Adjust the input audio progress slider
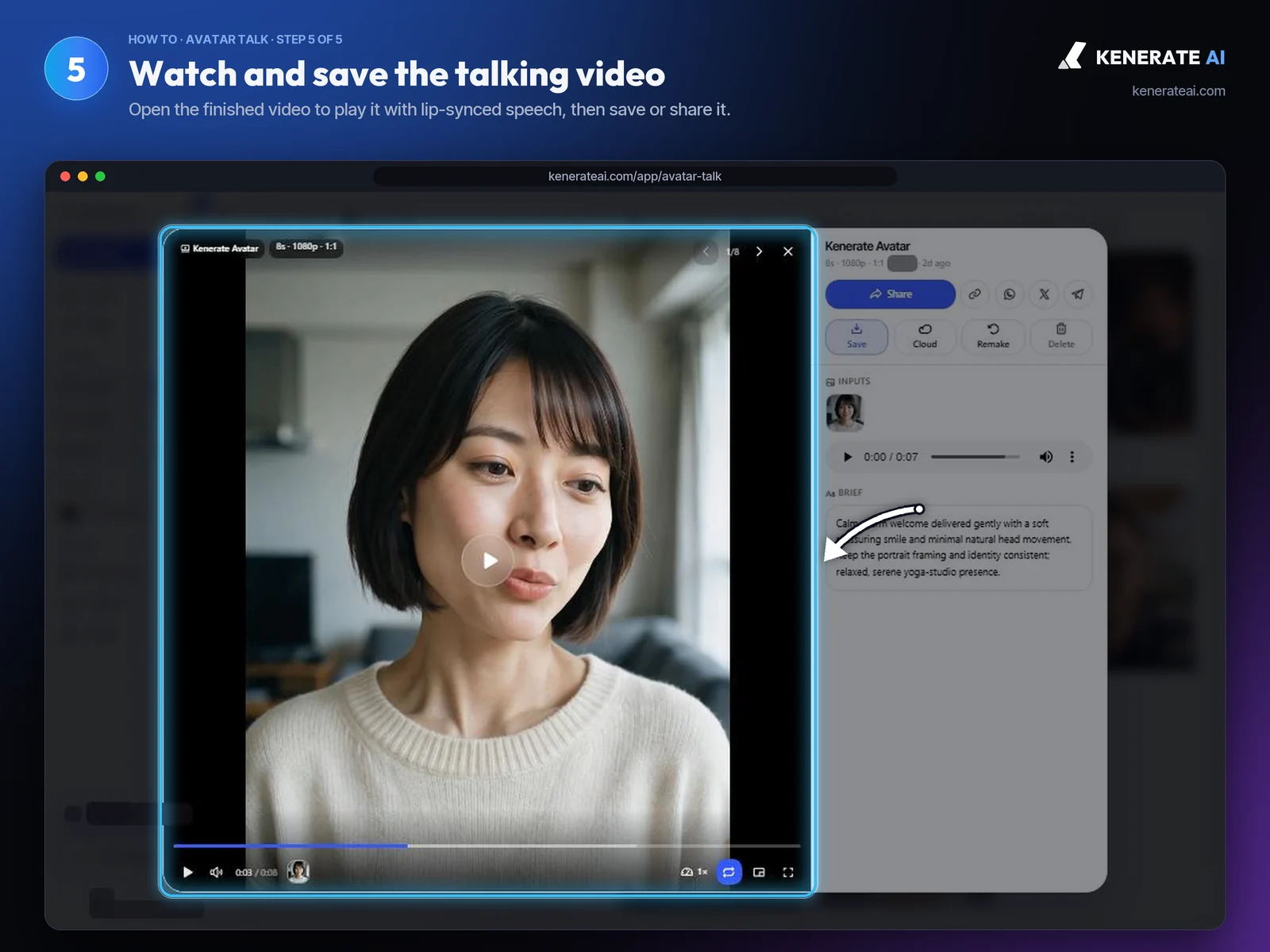The width and height of the screenshot is (1270, 952). [x=976, y=457]
